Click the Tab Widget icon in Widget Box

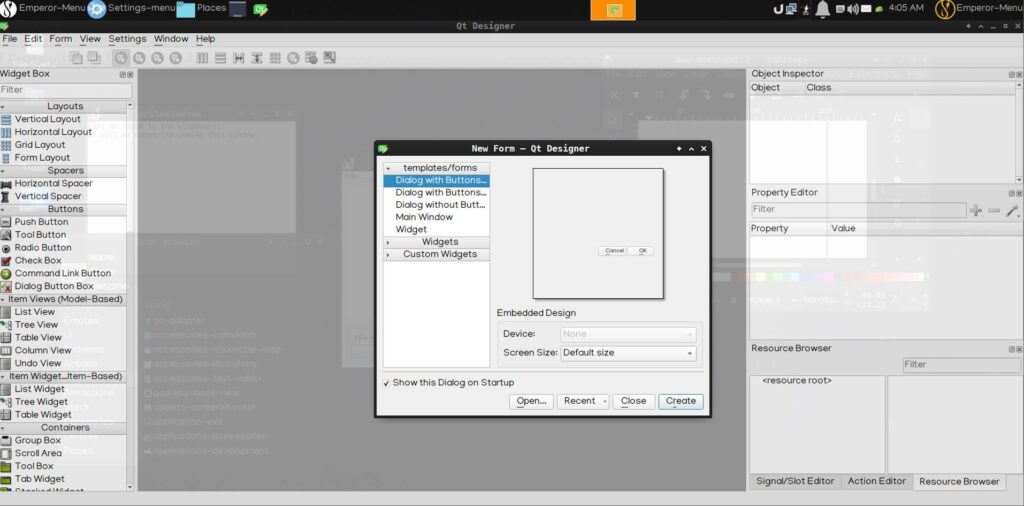click(6, 479)
